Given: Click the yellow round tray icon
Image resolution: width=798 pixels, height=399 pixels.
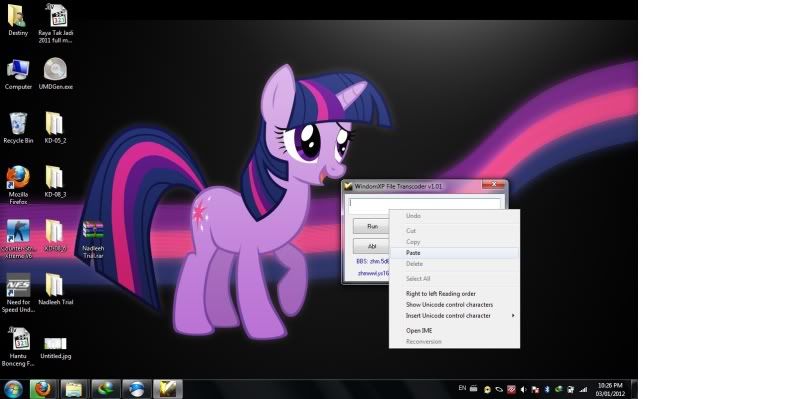Looking at the screenshot, I should [487, 390].
